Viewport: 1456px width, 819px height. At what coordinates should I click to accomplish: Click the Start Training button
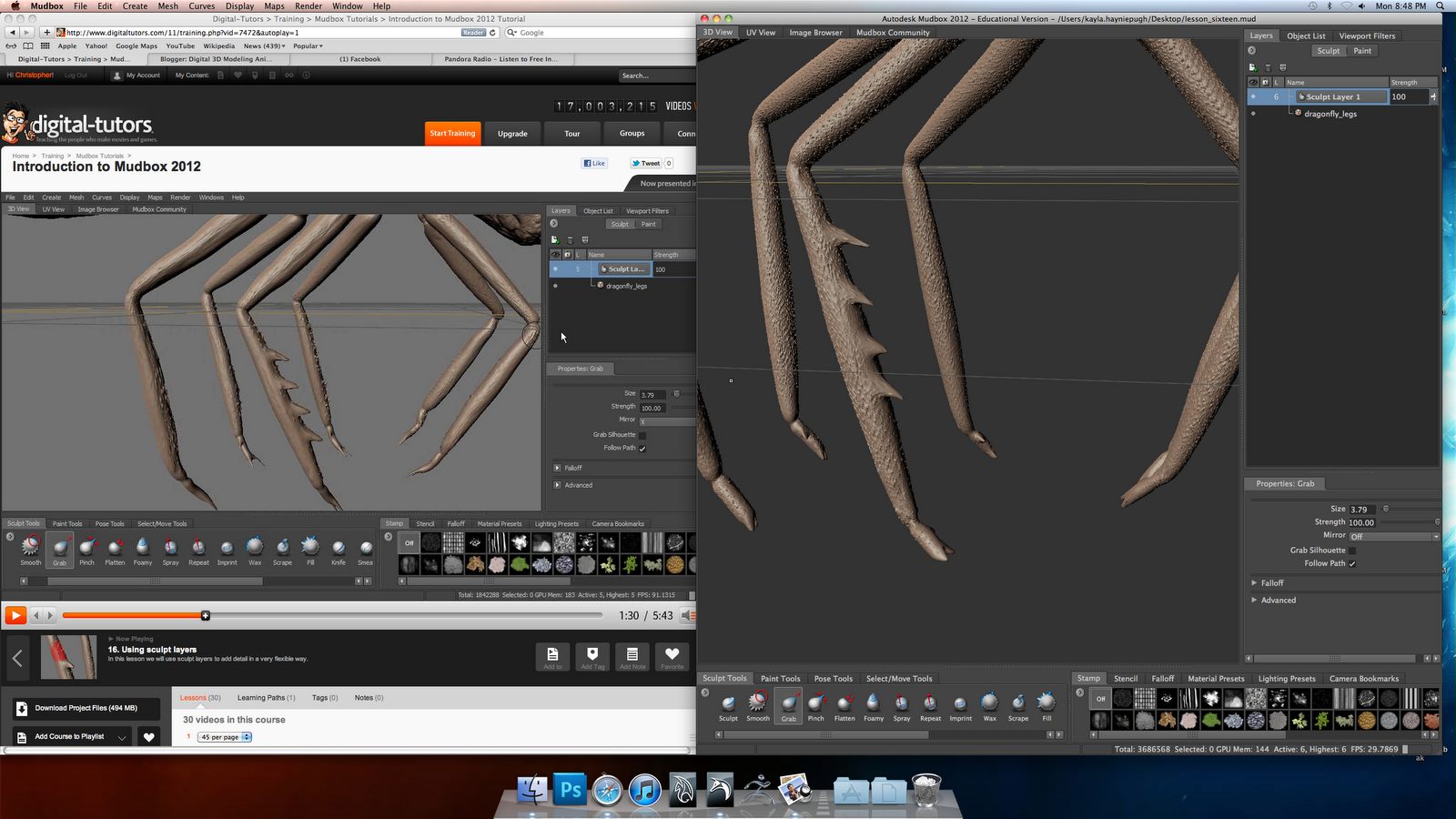(452, 134)
